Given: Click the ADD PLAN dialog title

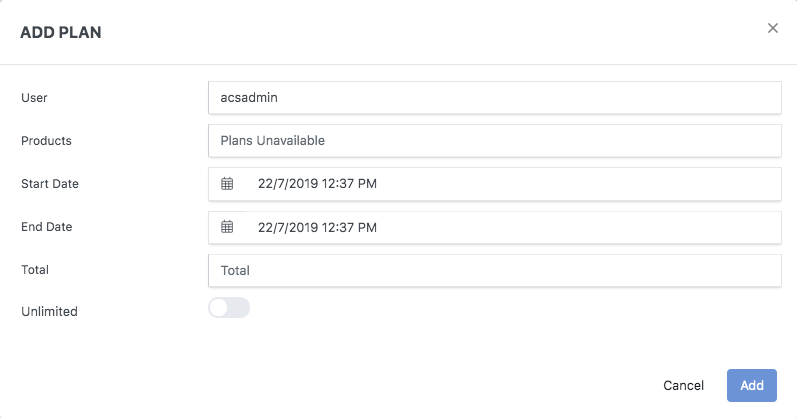Looking at the screenshot, I should pyautogui.click(x=61, y=33).
